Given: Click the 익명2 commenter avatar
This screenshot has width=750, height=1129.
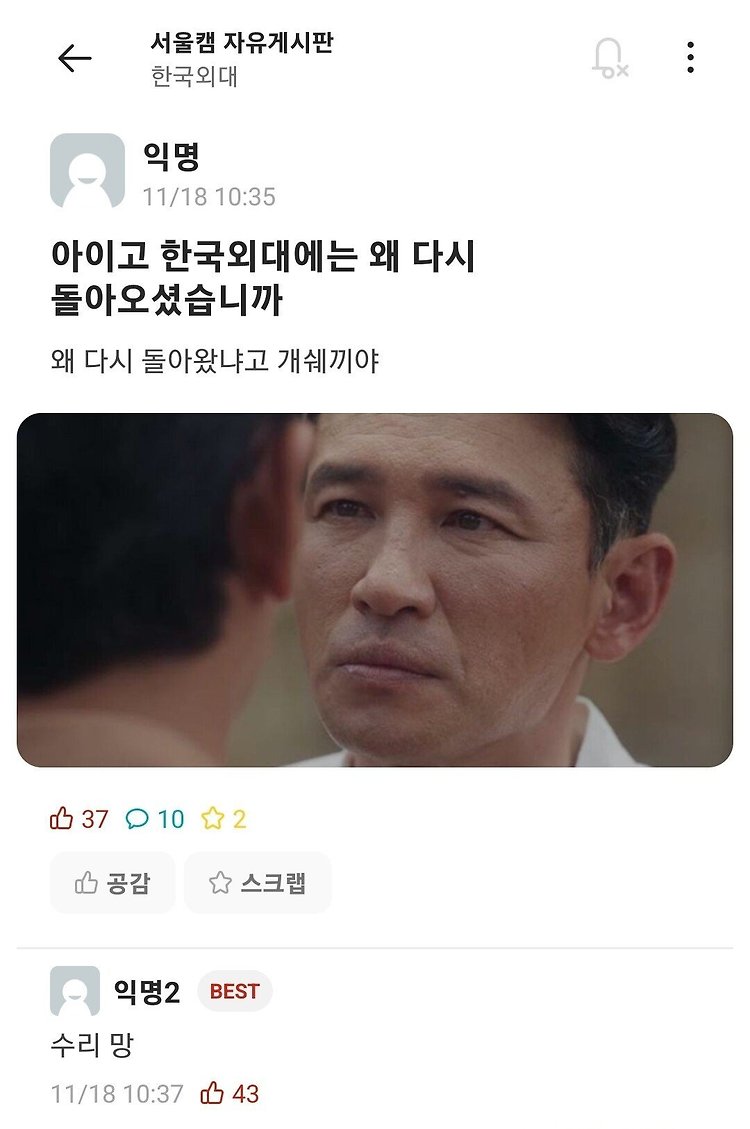Looking at the screenshot, I should (75, 991).
